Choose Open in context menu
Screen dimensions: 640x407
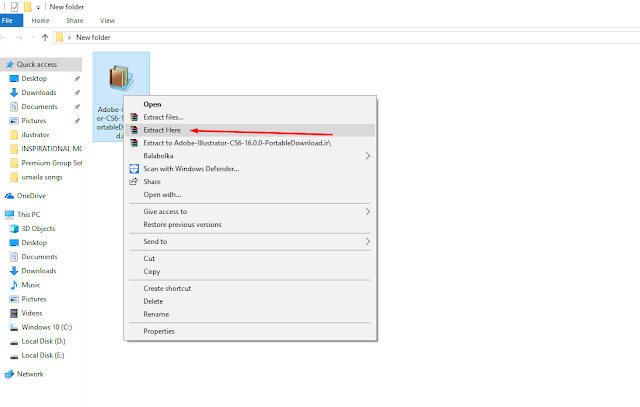[x=250, y=105]
